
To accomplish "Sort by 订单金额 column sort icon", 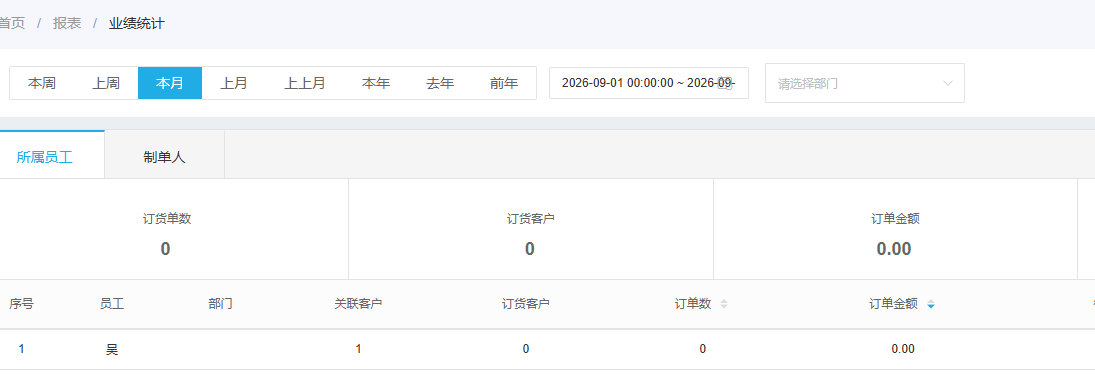I will pos(930,304).
